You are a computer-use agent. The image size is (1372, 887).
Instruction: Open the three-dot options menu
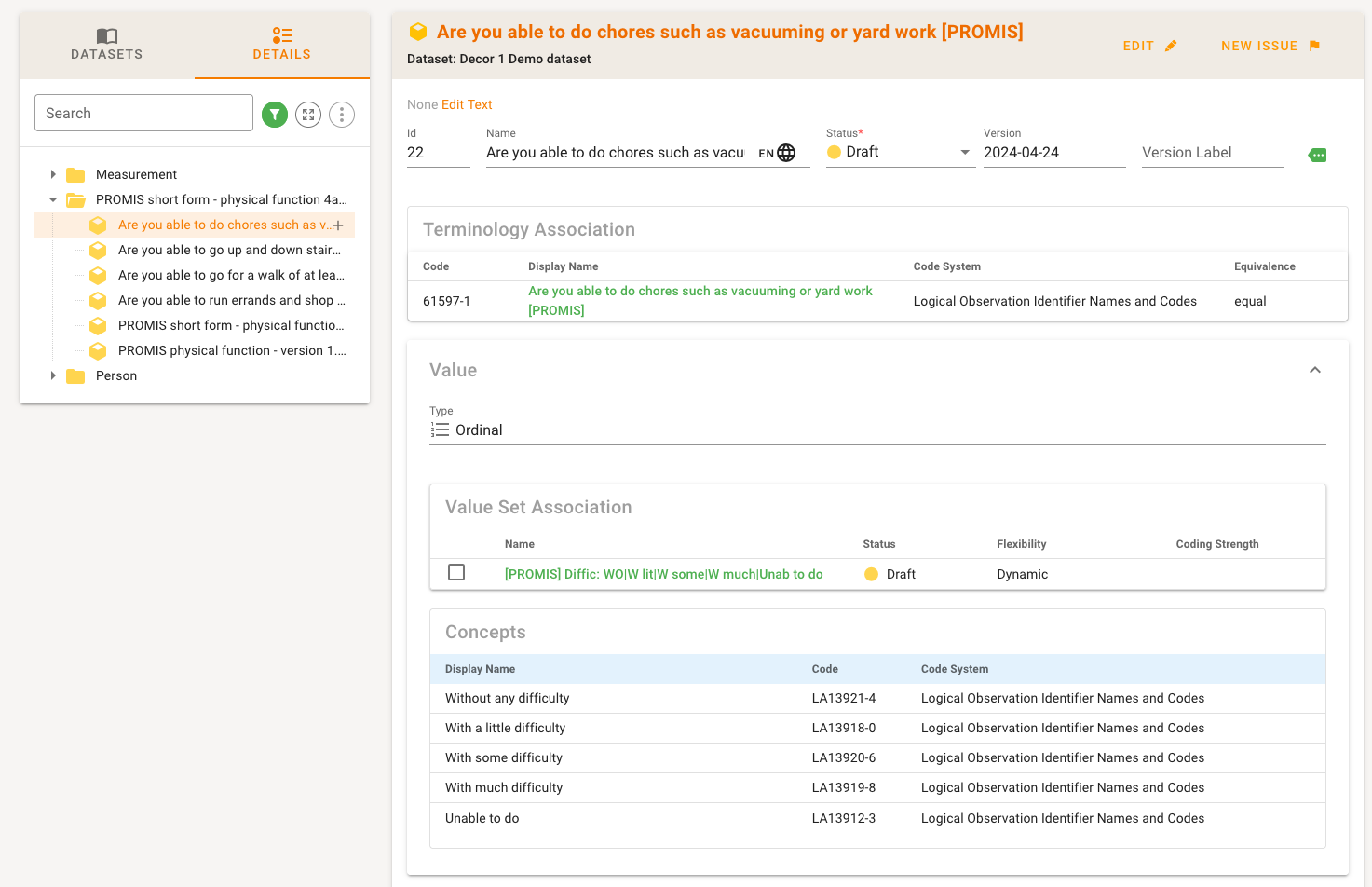342,115
